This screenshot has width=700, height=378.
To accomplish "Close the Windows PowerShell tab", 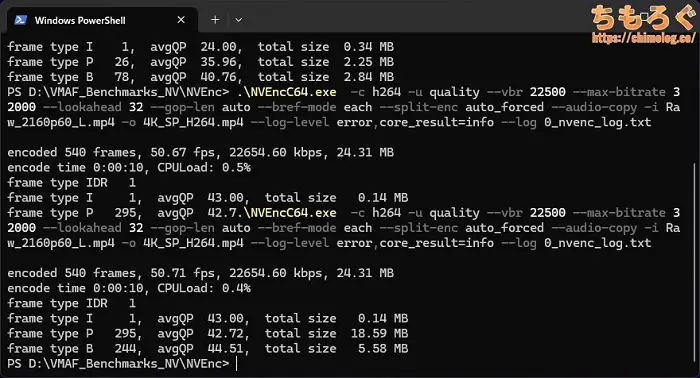I will [x=181, y=20].
